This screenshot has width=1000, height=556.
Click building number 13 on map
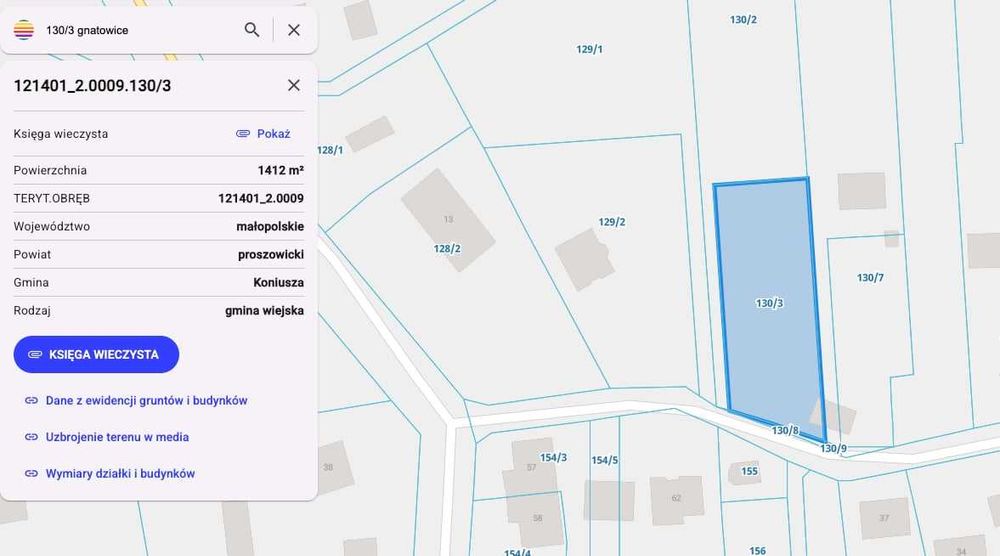448,219
